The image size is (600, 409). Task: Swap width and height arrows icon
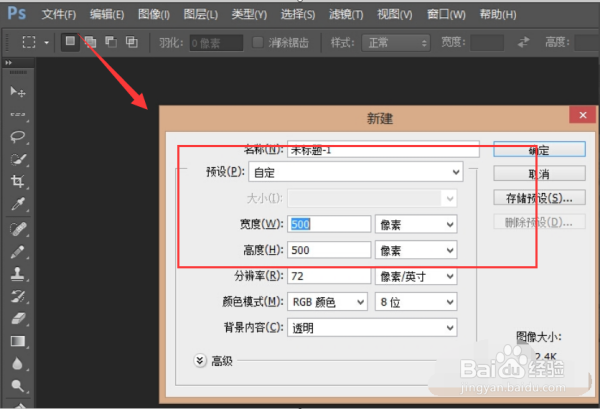point(523,42)
